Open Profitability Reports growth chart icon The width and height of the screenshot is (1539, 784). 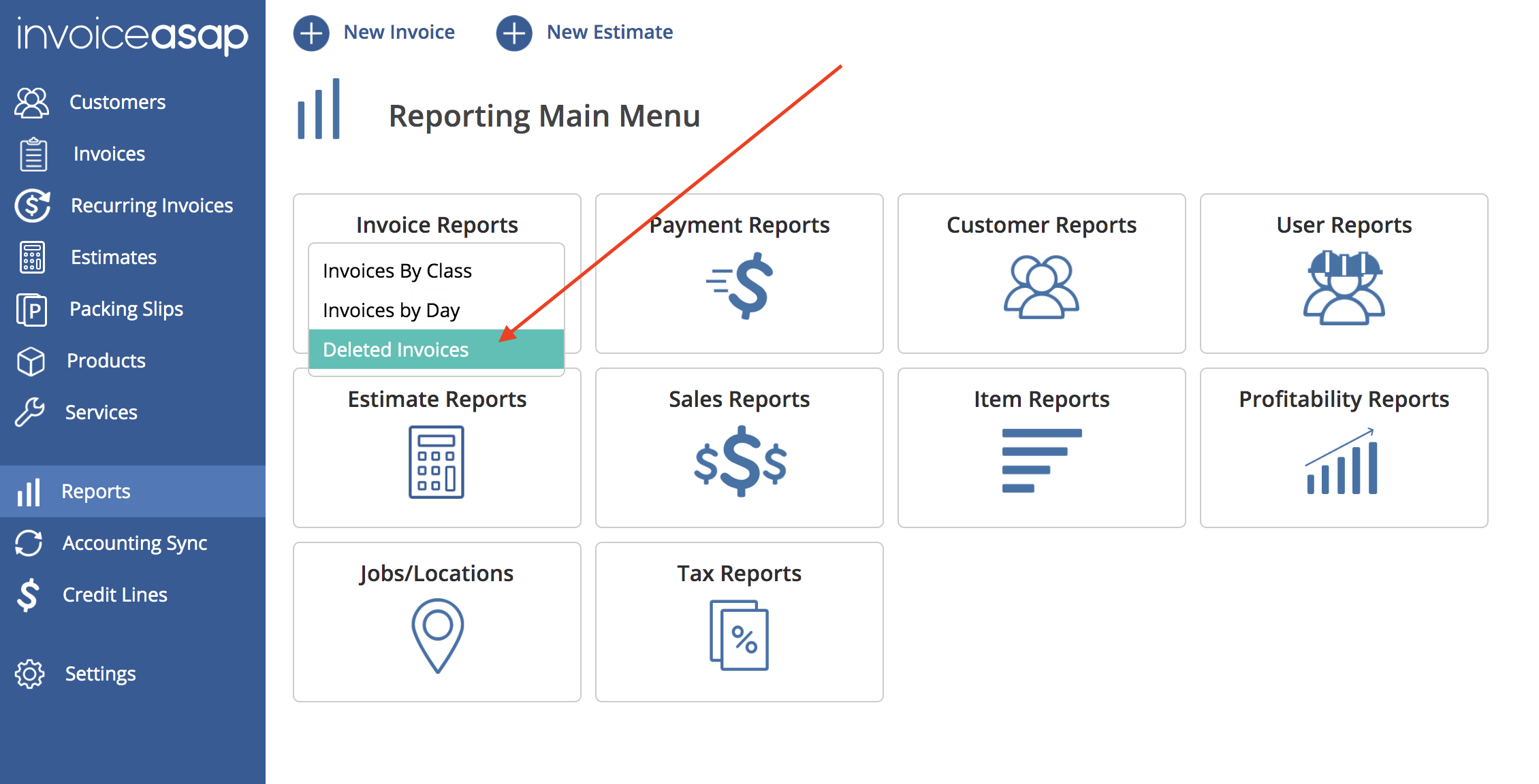tap(1342, 461)
